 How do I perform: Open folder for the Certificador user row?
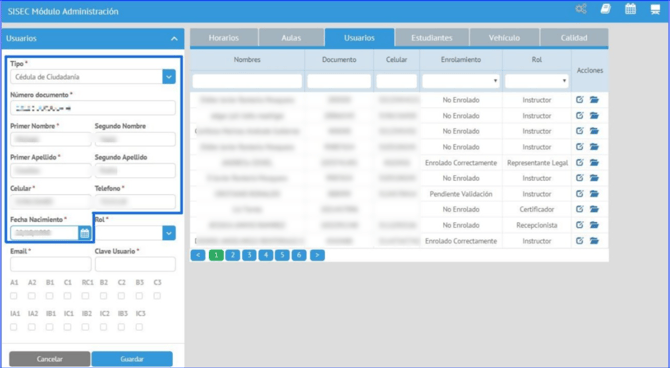(x=594, y=209)
